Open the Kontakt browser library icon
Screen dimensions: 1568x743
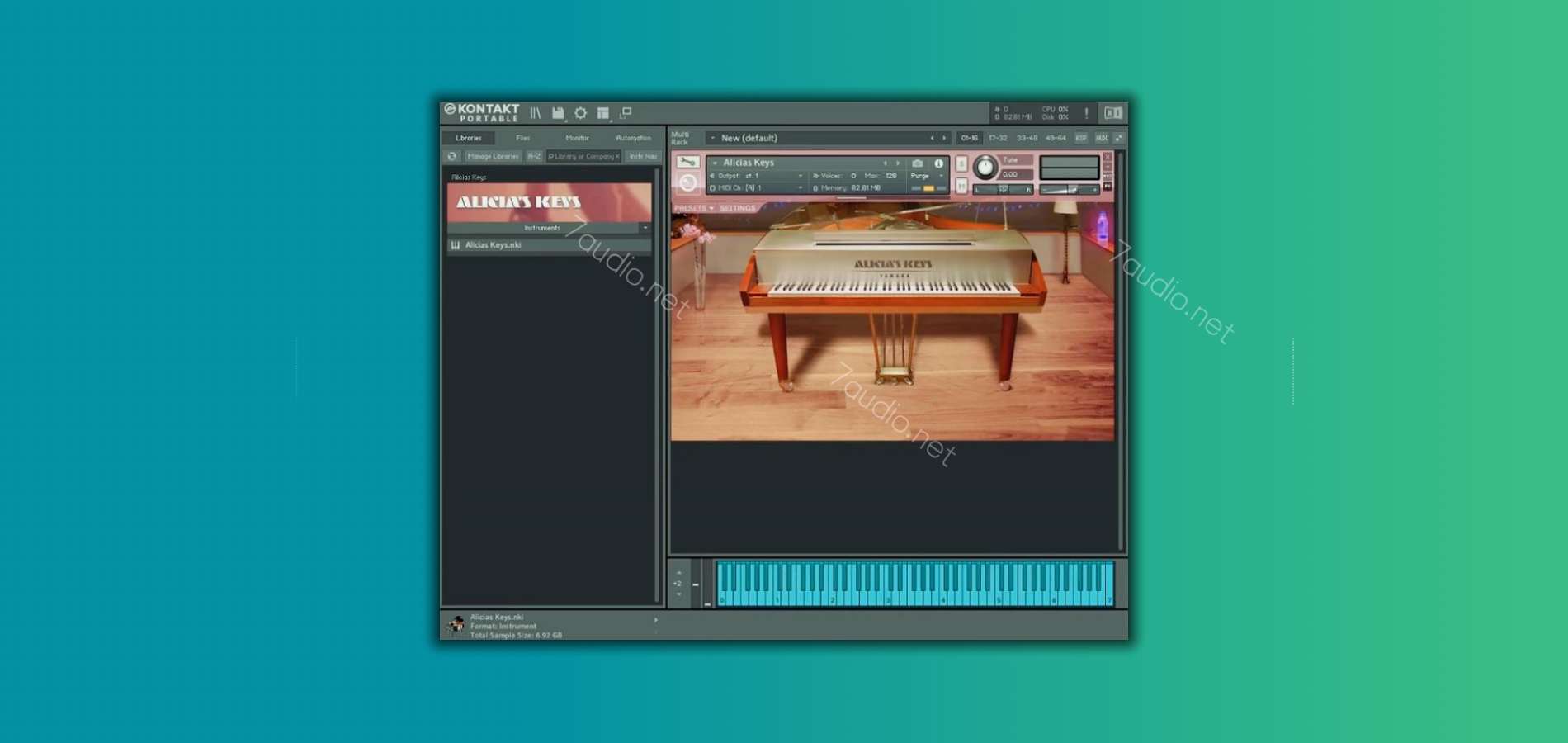point(536,113)
